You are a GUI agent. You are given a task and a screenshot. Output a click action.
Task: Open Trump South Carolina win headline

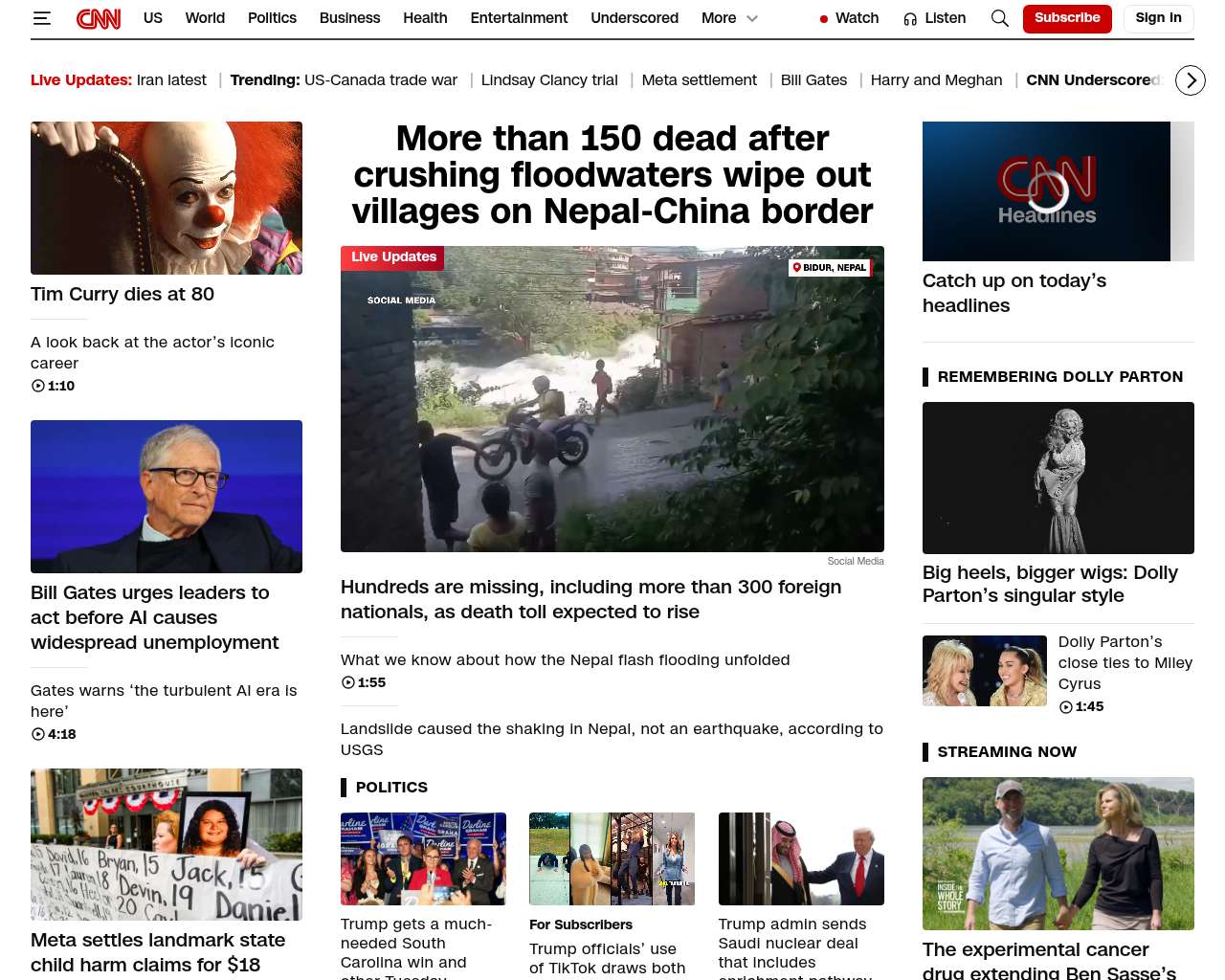click(416, 947)
